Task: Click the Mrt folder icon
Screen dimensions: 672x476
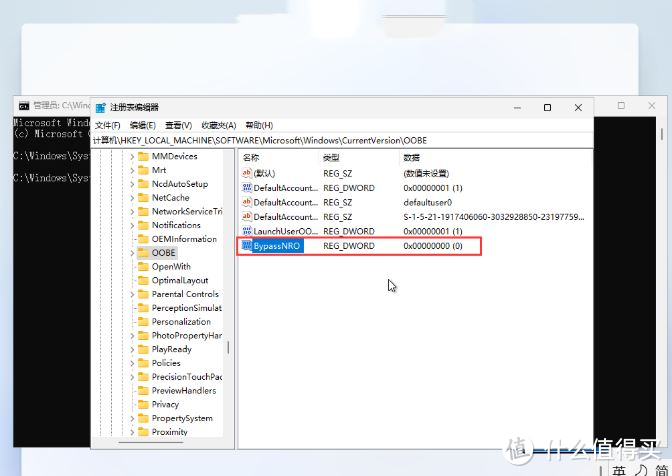Action: tap(143, 170)
